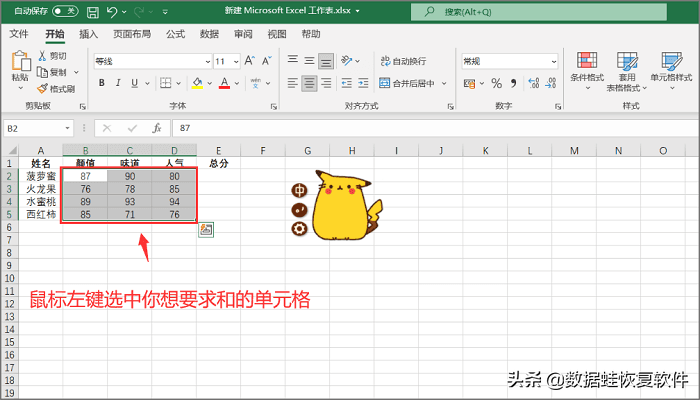Switch to the Review (审阅) tab
Screen dimensions: 700x400
pyautogui.click(x=243, y=34)
